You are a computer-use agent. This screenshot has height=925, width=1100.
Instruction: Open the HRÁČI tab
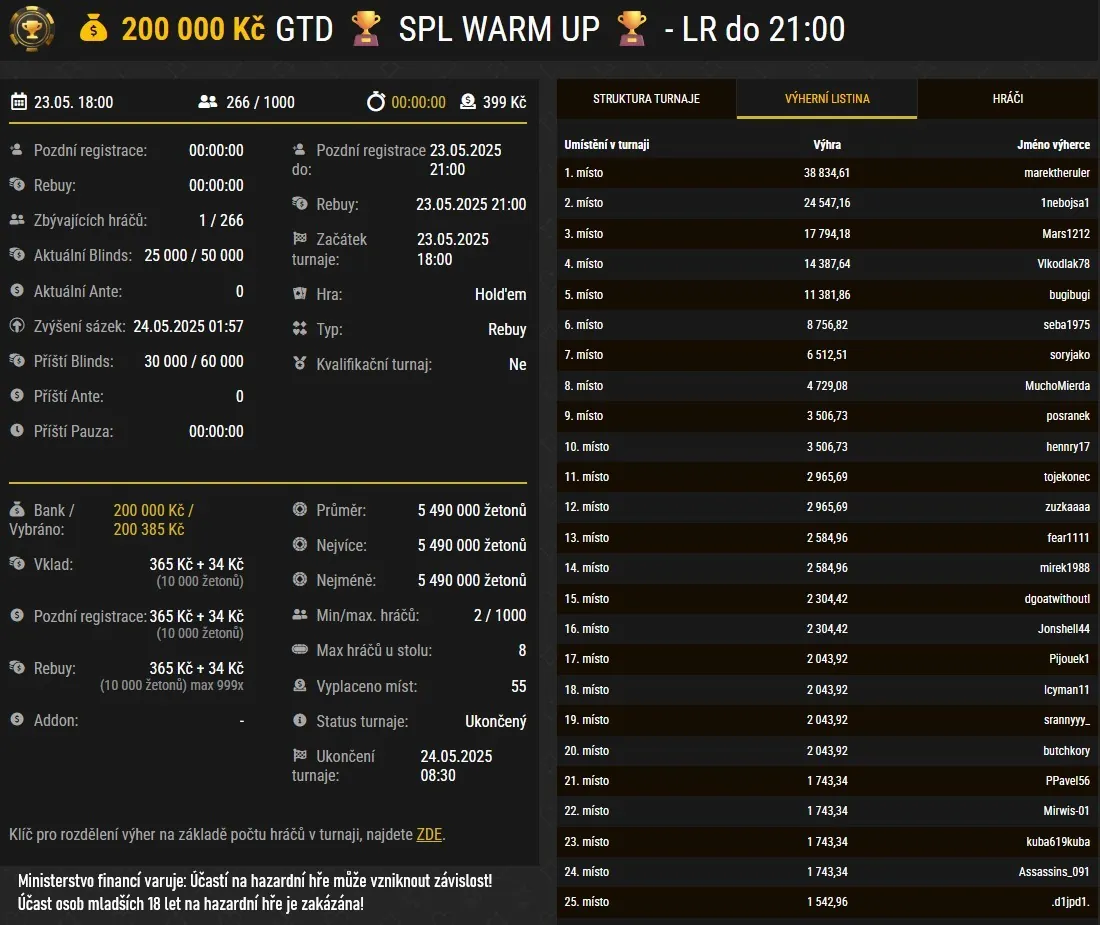[1008, 98]
